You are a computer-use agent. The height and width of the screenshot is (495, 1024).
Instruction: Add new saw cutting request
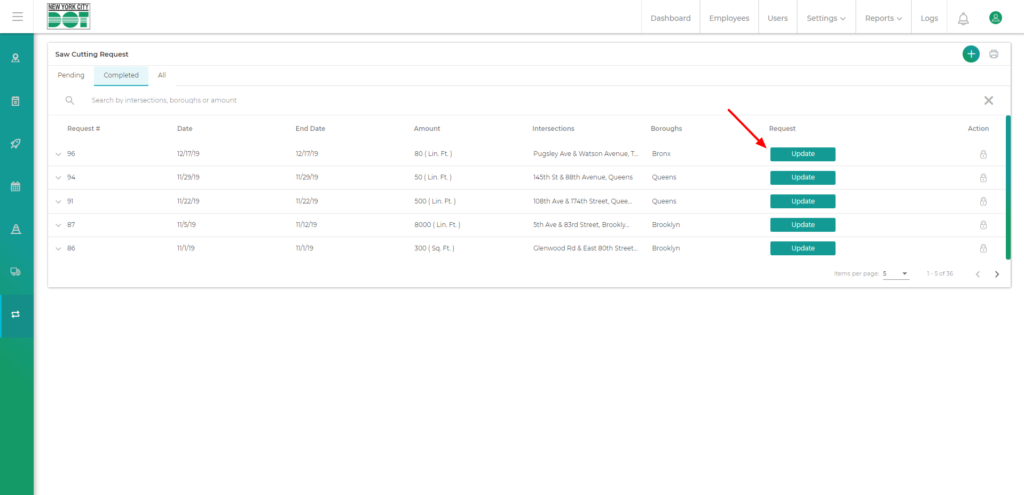[x=970, y=54]
